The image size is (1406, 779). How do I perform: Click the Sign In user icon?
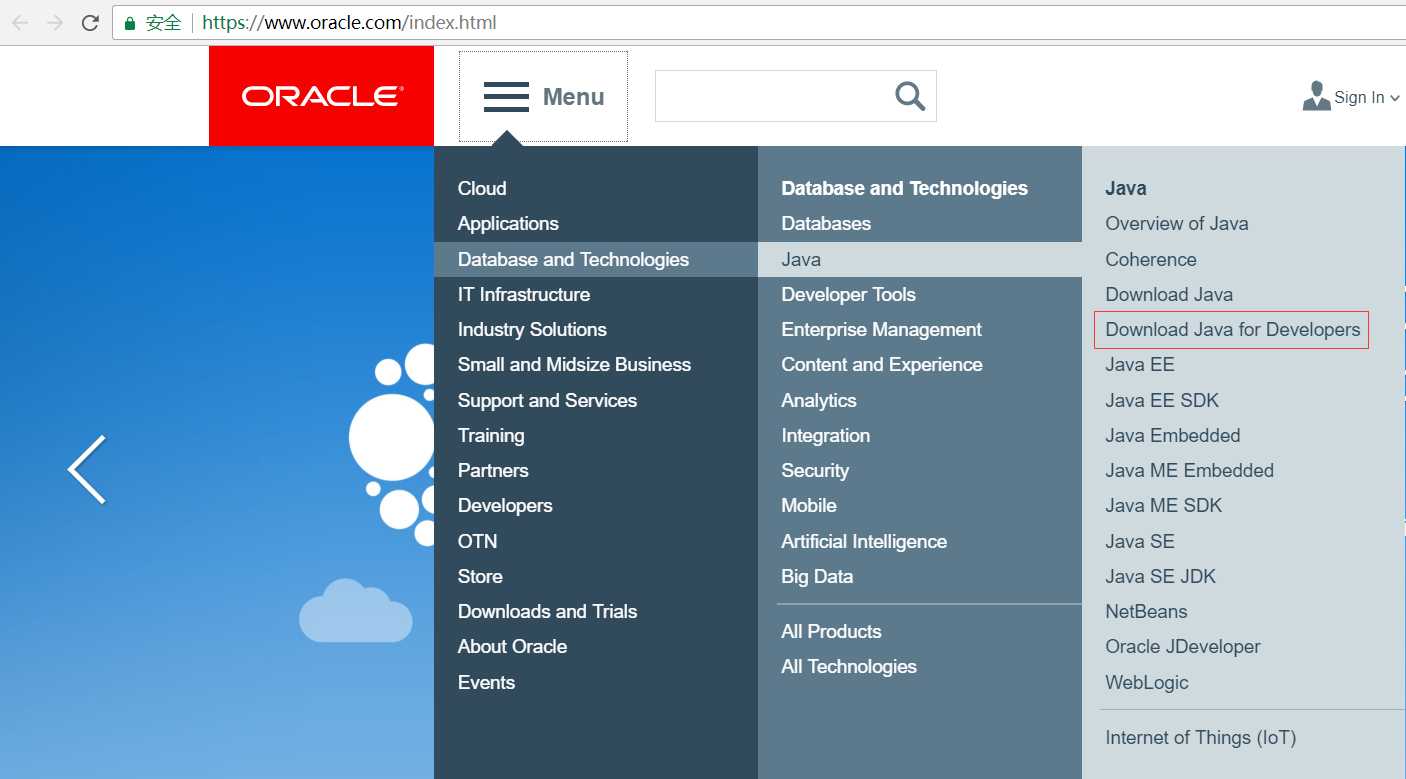[1316, 96]
